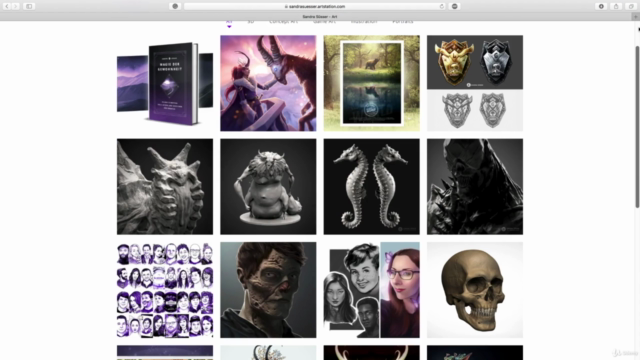Open the purple book cover artwork
The width and height of the screenshot is (640, 360).
[165, 83]
